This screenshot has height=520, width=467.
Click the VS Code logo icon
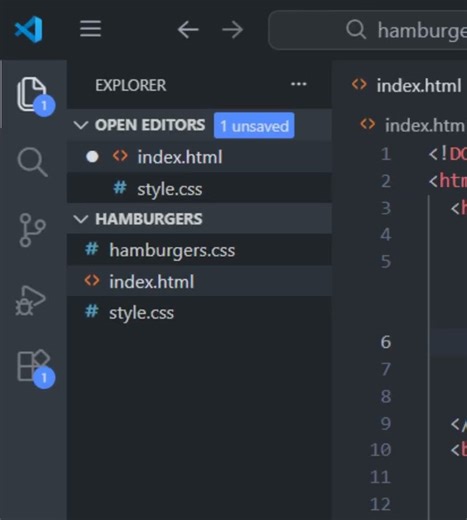pyautogui.click(x=29, y=29)
